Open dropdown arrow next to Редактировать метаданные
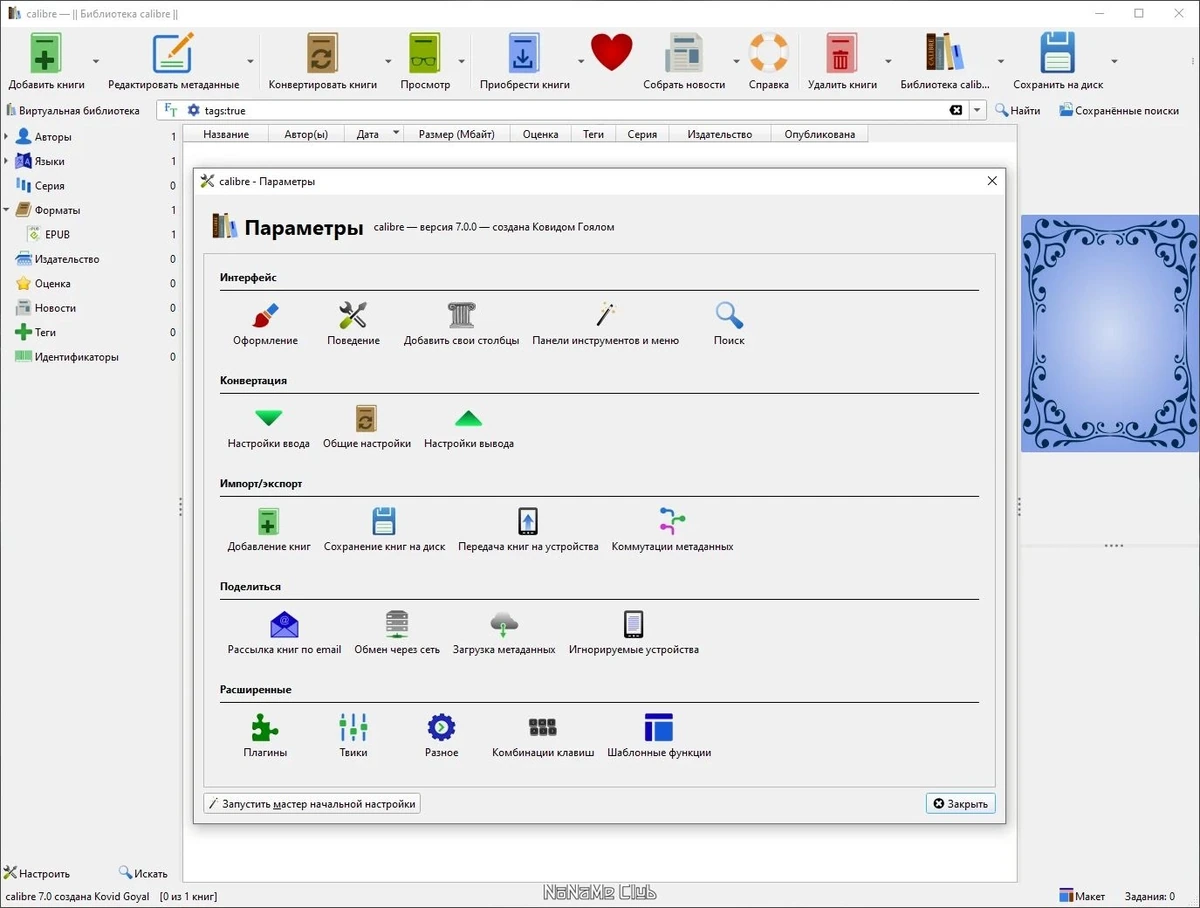 pyautogui.click(x=250, y=61)
